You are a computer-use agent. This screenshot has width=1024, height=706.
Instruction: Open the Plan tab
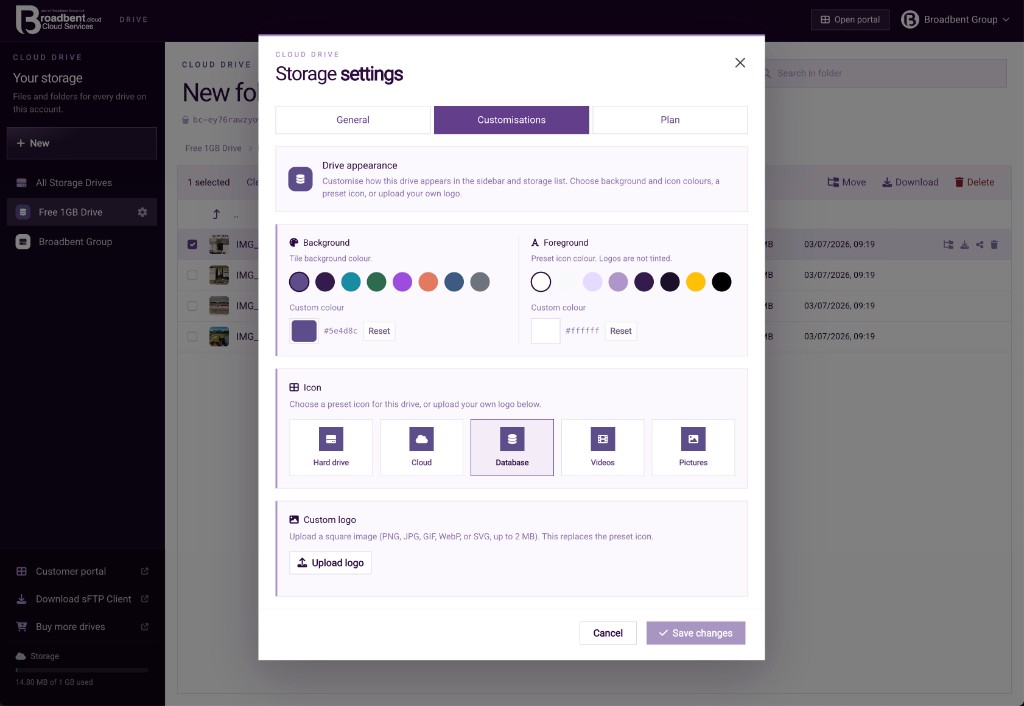pos(670,120)
